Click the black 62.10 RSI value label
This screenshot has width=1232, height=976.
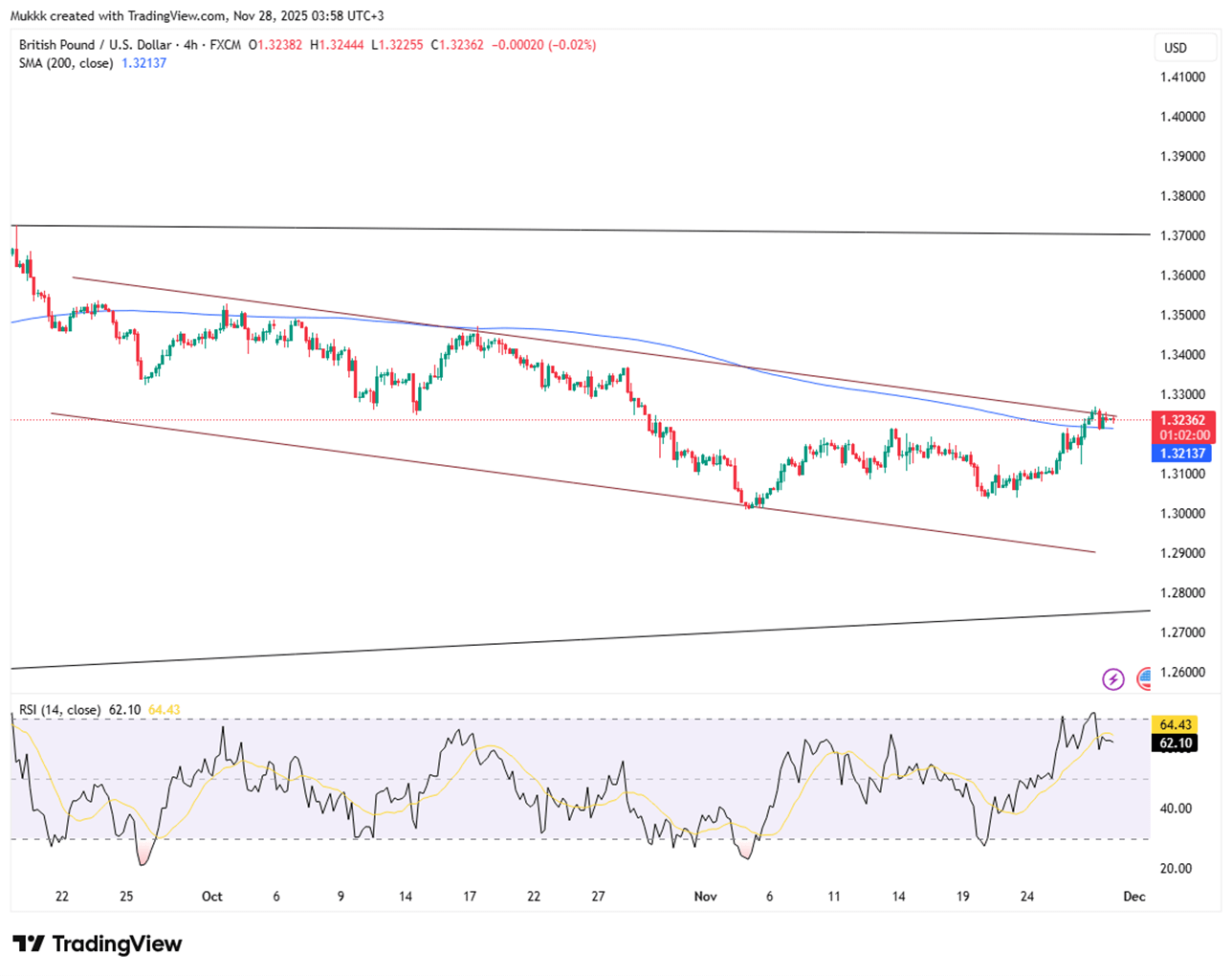(1176, 743)
